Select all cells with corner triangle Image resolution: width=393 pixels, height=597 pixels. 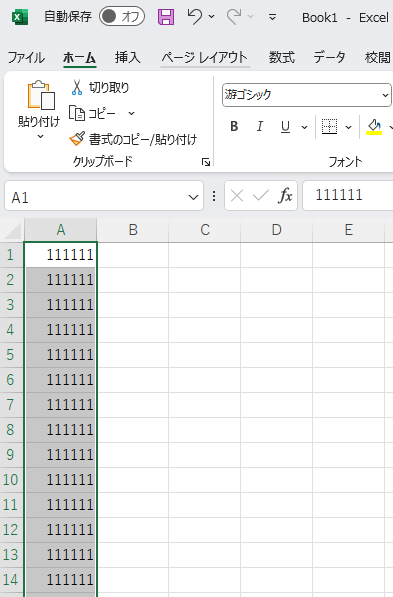(x=12, y=231)
